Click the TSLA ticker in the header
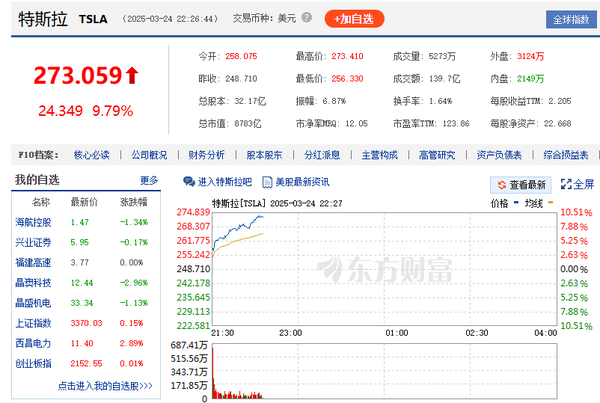The width and height of the screenshot is (600, 403). pyautogui.click(x=93, y=19)
